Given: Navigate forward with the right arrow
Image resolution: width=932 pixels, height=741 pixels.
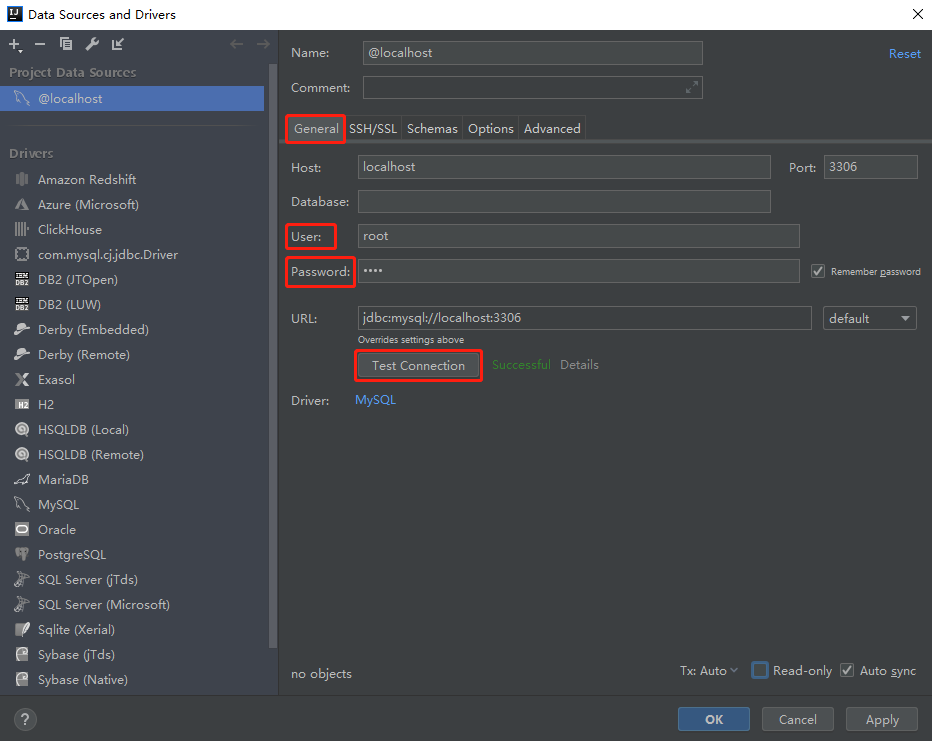Looking at the screenshot, I should click(263, 44).
